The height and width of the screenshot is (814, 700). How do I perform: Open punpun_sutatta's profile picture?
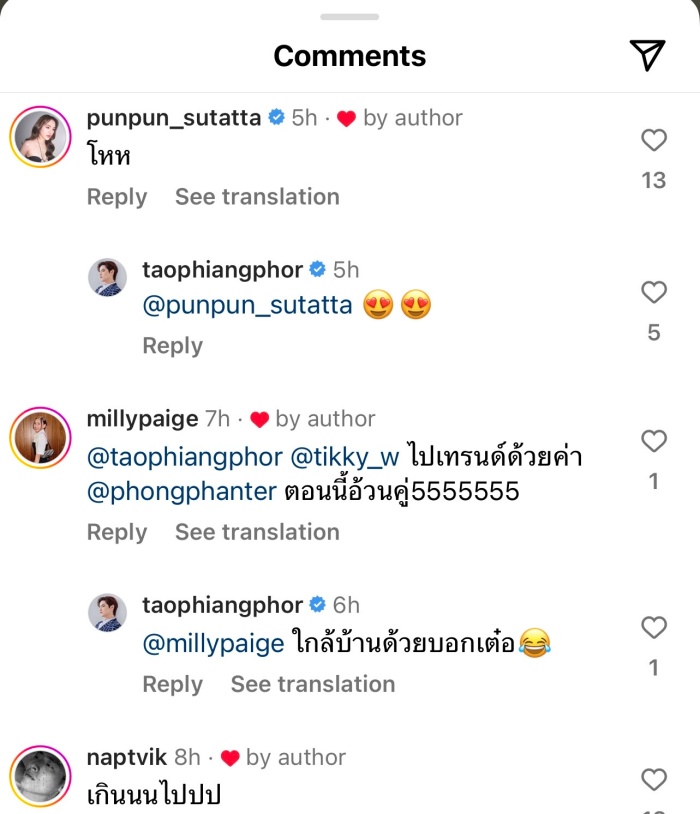(40, 136)
